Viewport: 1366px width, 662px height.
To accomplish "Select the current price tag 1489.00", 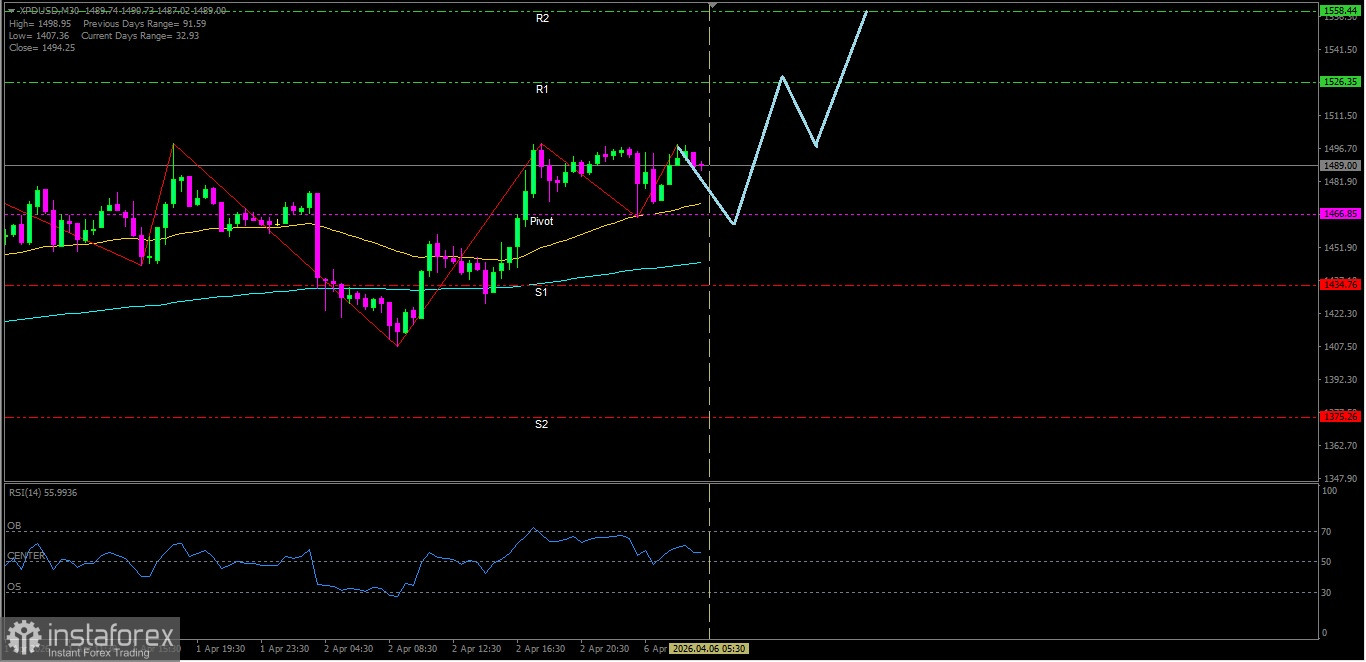I will pos(1339,165).
